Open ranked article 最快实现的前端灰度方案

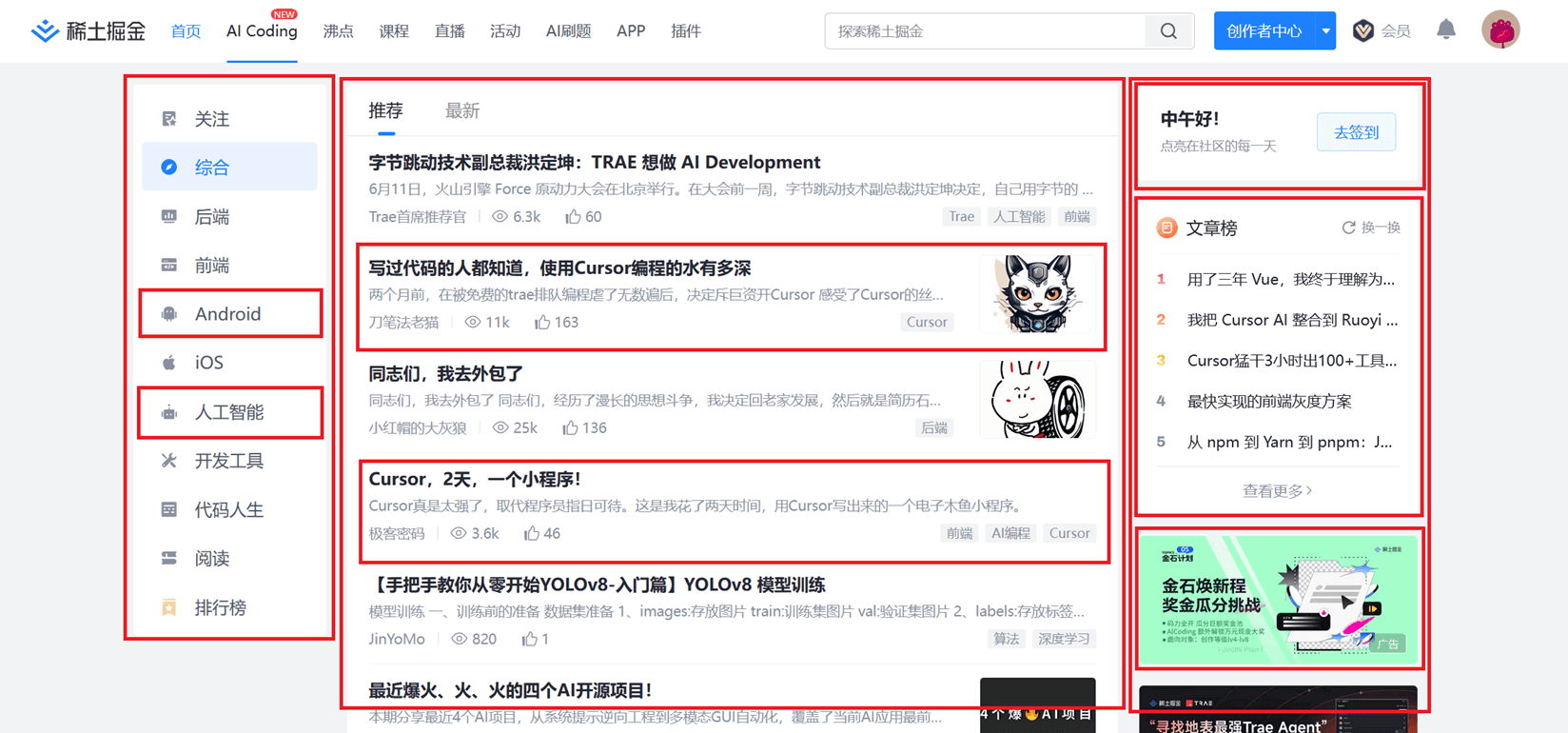tap(1269, 402)
